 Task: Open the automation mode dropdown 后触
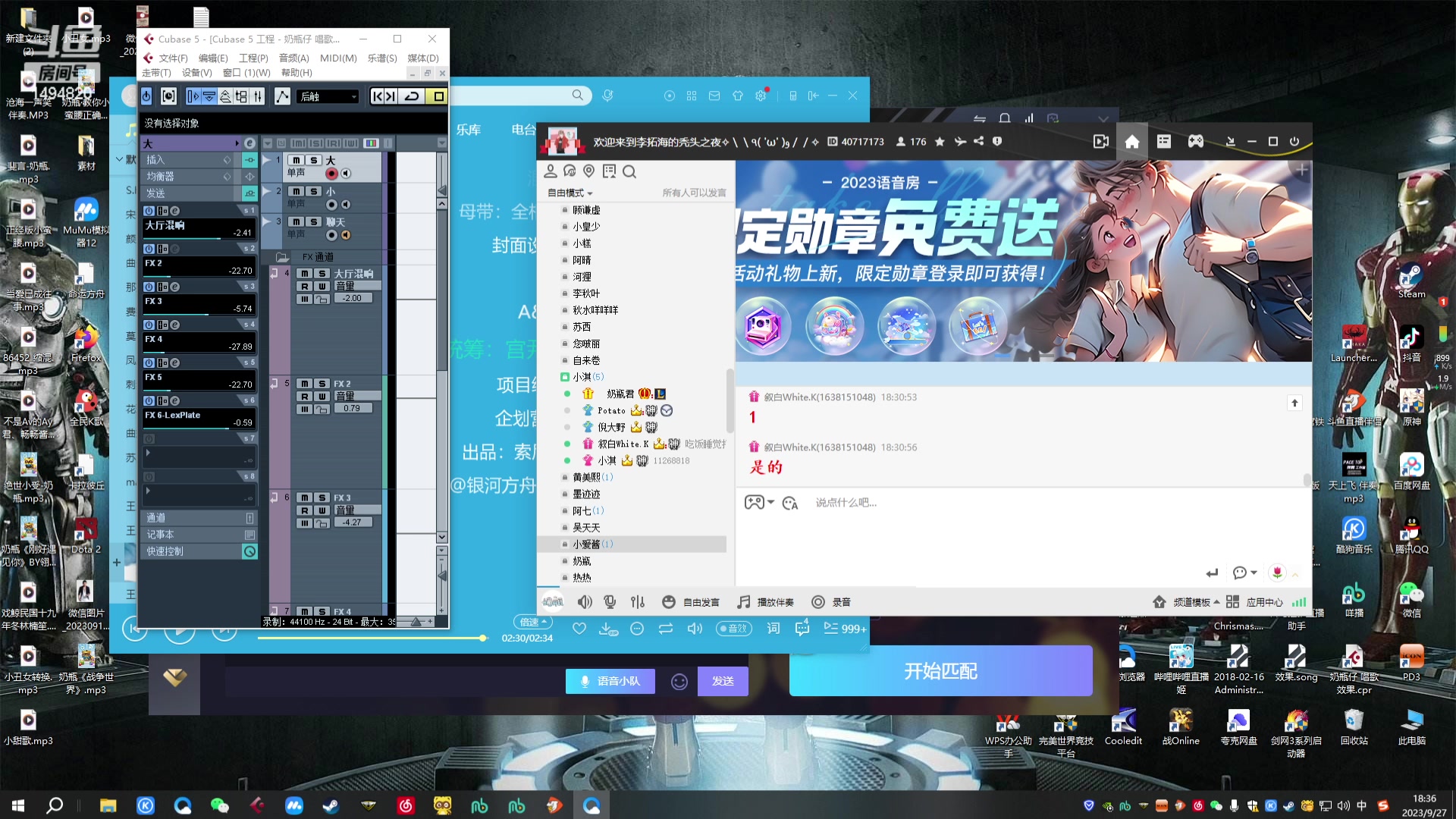(328, 96)
